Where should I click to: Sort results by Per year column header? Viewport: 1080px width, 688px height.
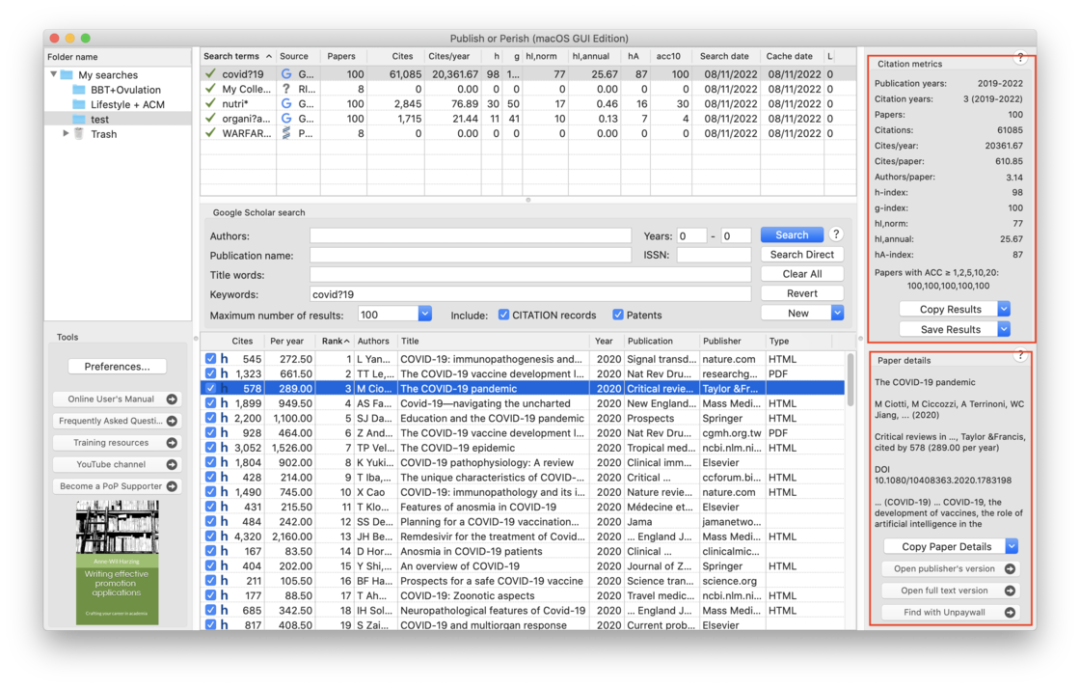[x=287, y=341]
